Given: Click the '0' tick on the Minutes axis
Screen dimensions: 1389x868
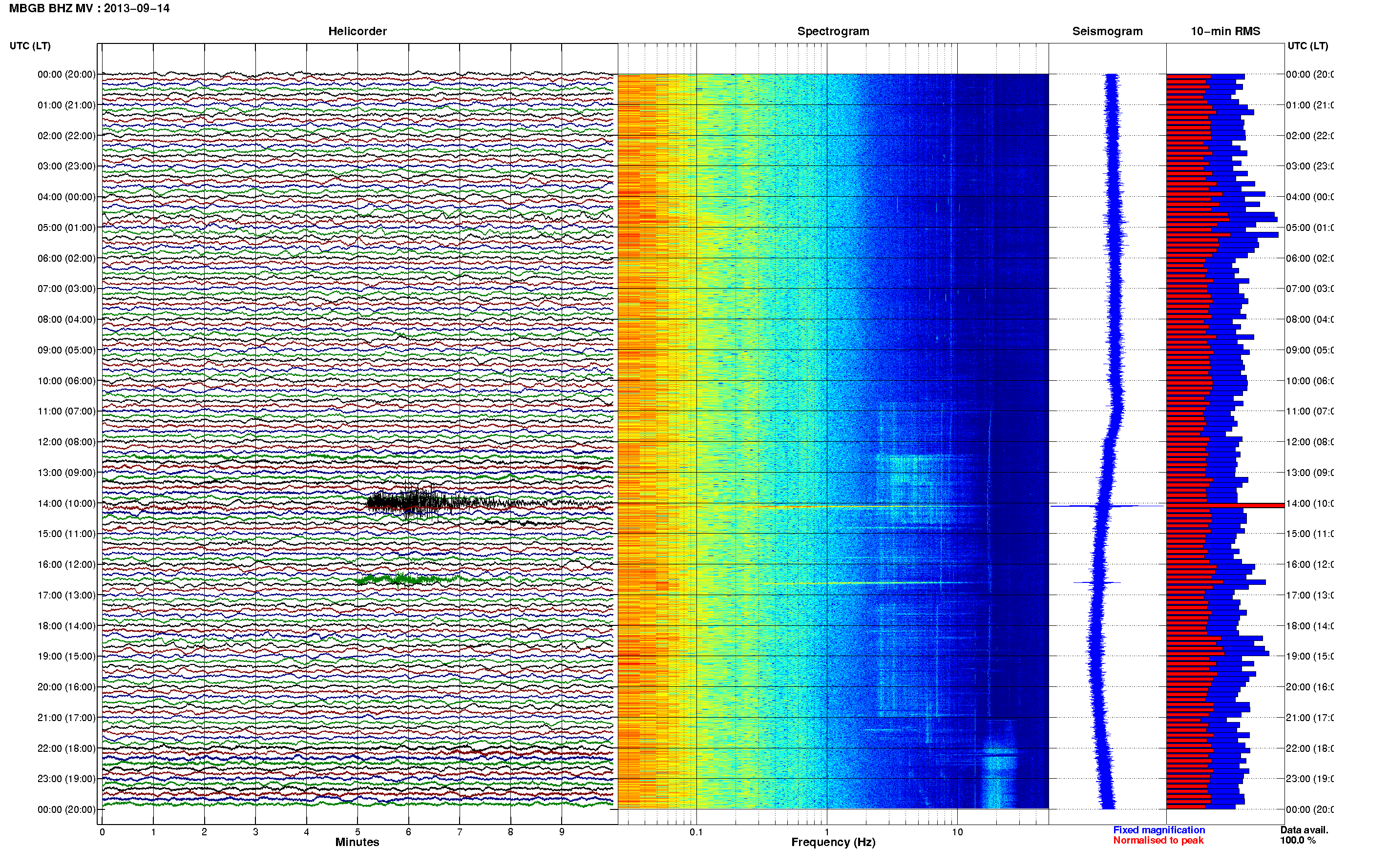Looking at the screenshot, I should pos(102,832).
